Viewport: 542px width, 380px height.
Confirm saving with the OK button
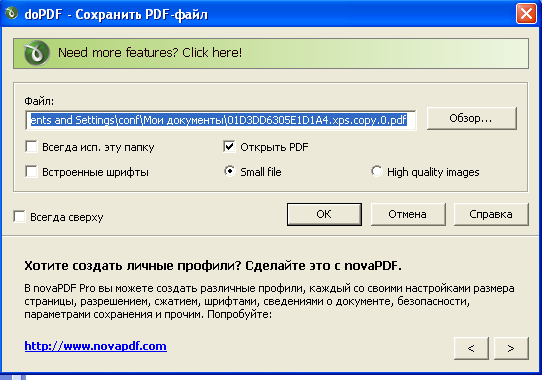(324, 214)
